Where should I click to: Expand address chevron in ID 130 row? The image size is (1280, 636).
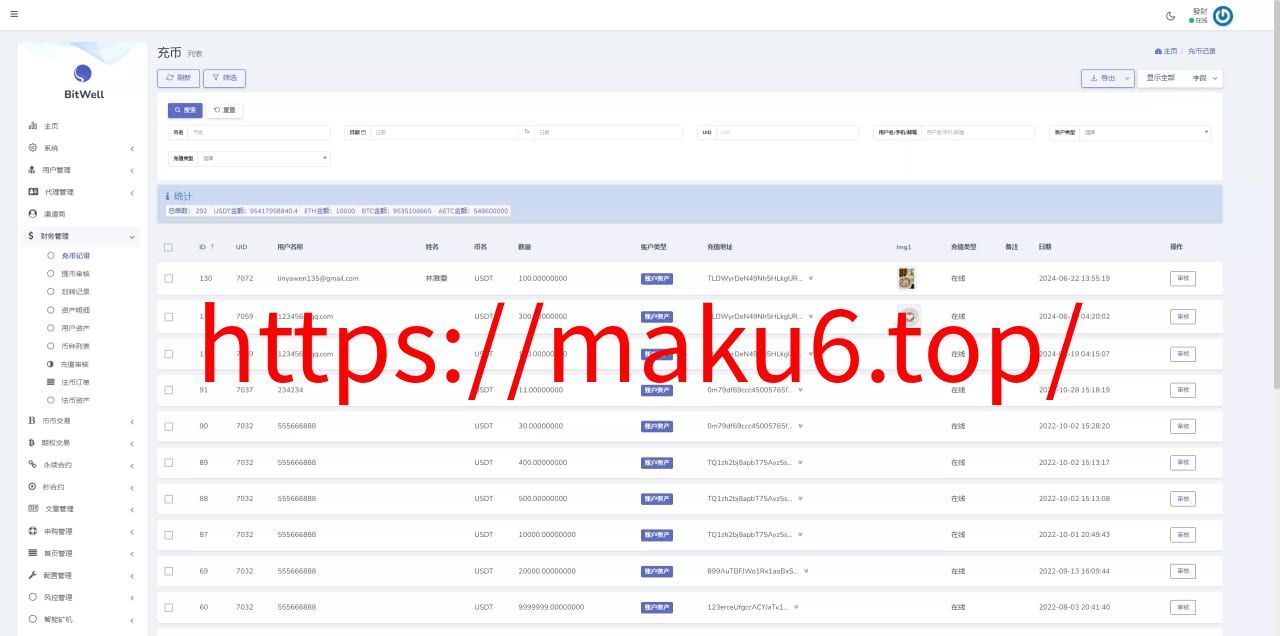pyautogui.click(x=810, y=279)
